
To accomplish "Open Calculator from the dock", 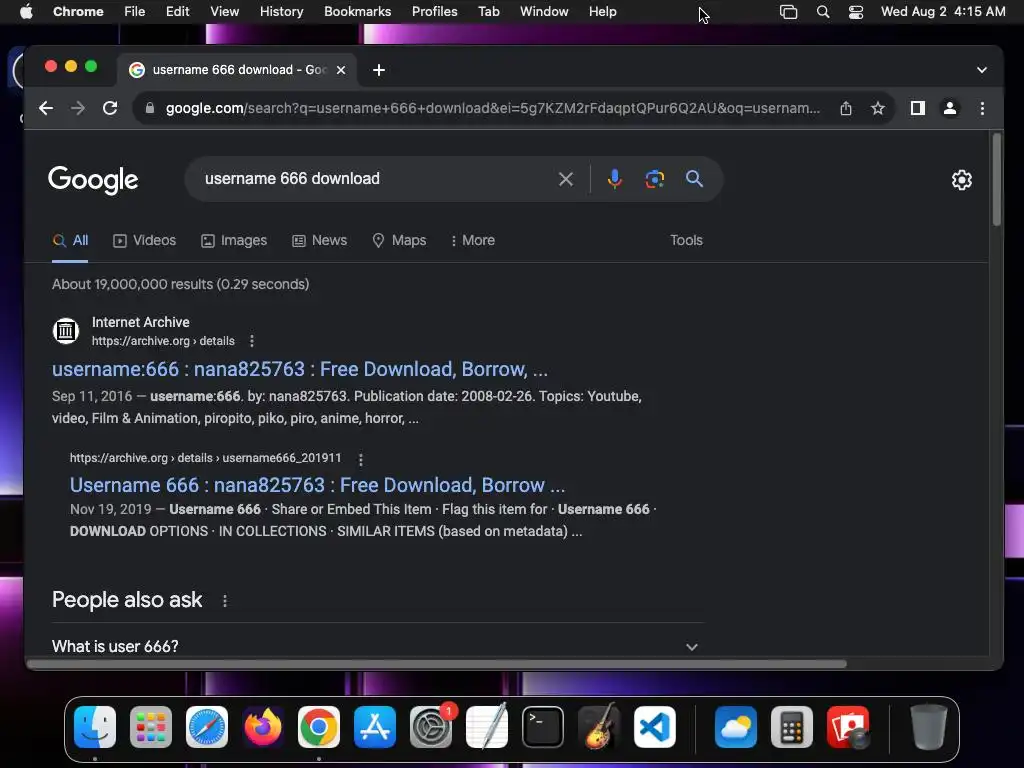I will (792, 727).
